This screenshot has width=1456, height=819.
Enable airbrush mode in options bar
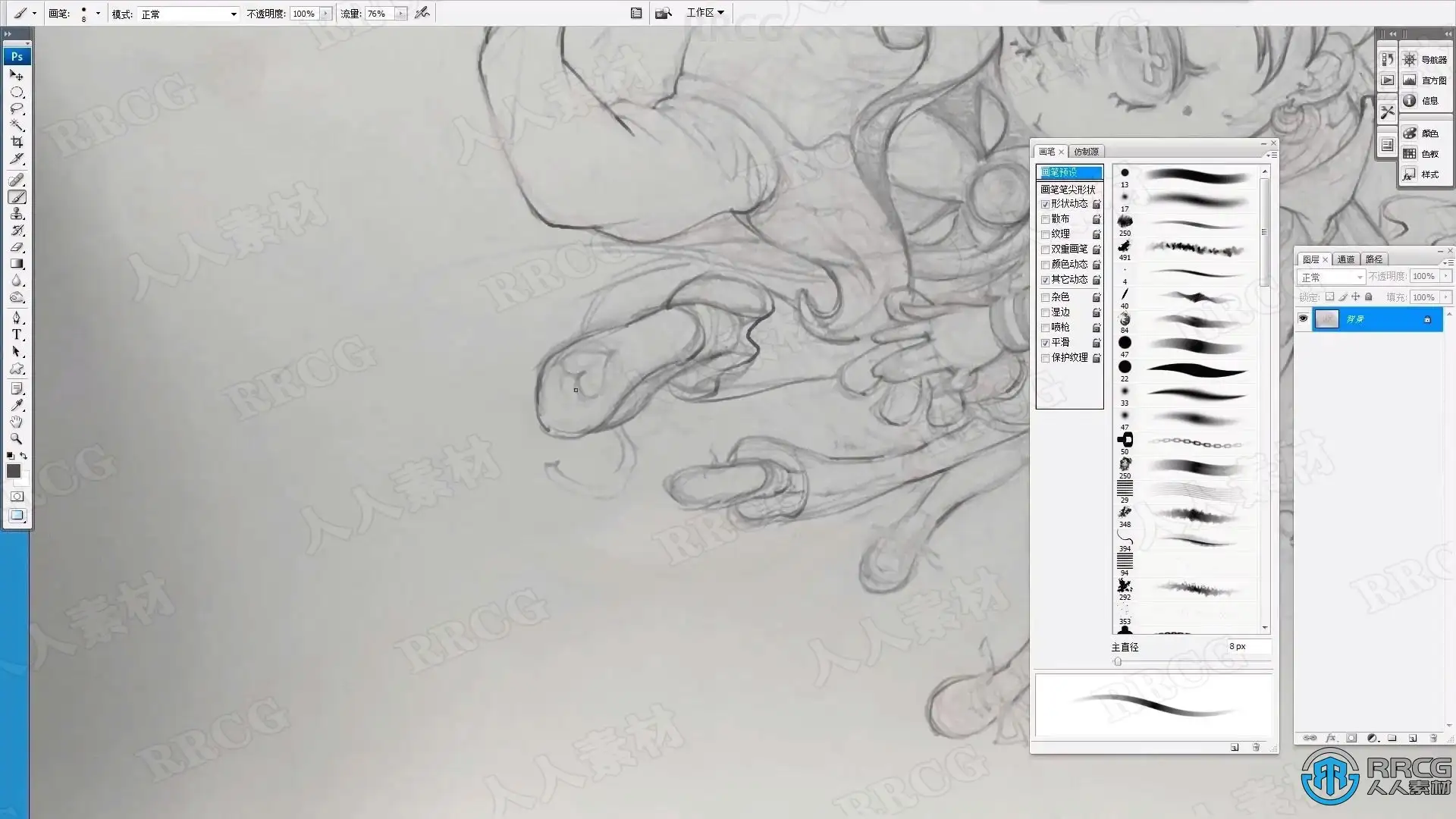coord(422,13)
